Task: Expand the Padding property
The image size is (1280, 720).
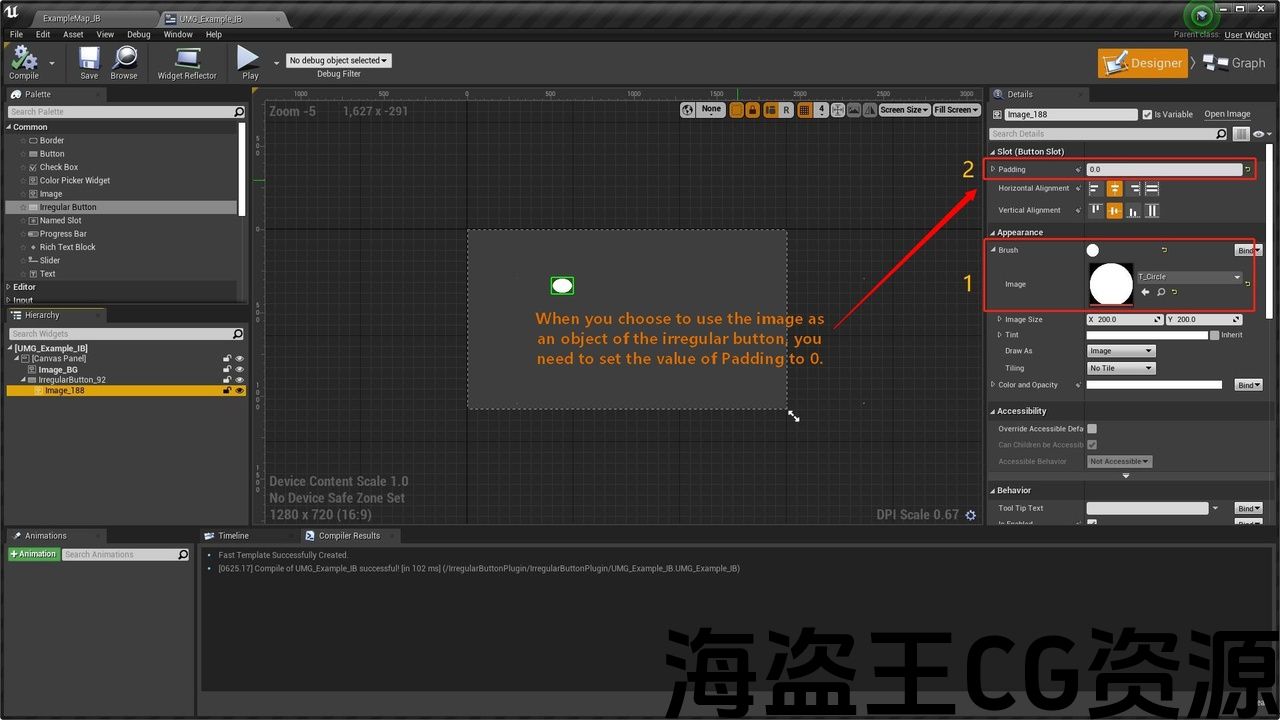Action: point(993,169)
